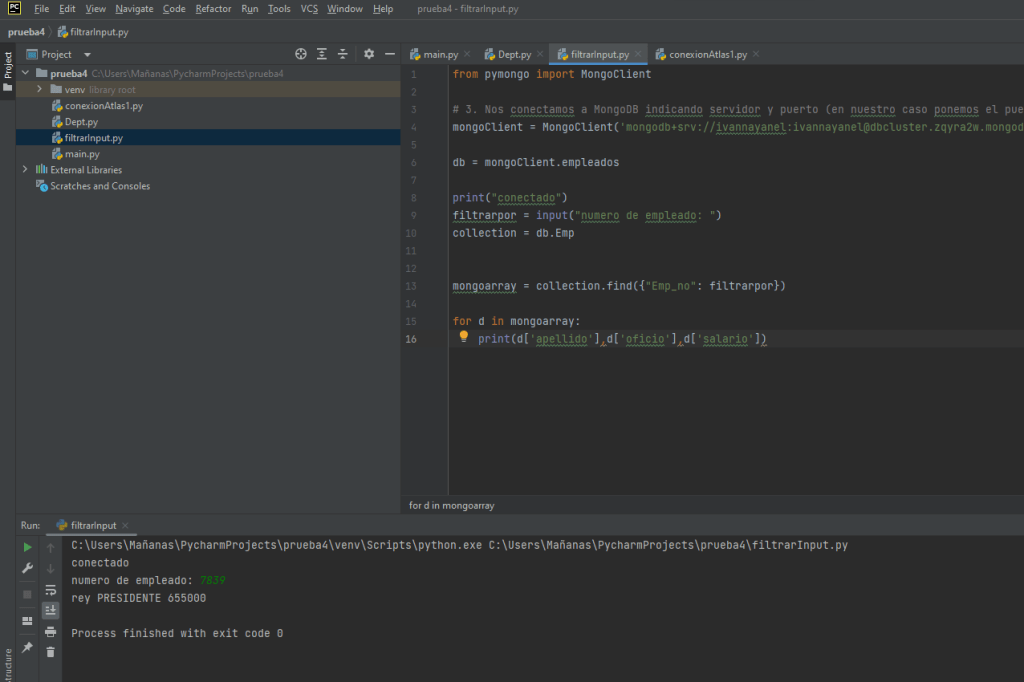This screenshot has width=1024, height=682.
Task: Click Collapse All icon in Project panel
Action: 342,54
